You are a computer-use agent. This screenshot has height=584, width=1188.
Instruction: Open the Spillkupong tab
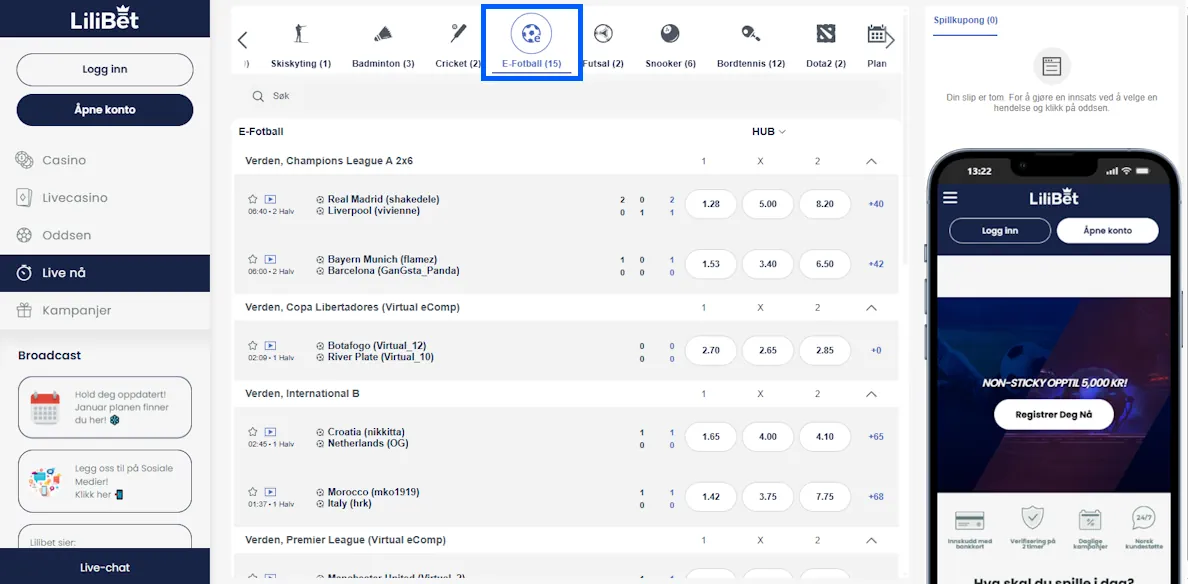(964, 20)
